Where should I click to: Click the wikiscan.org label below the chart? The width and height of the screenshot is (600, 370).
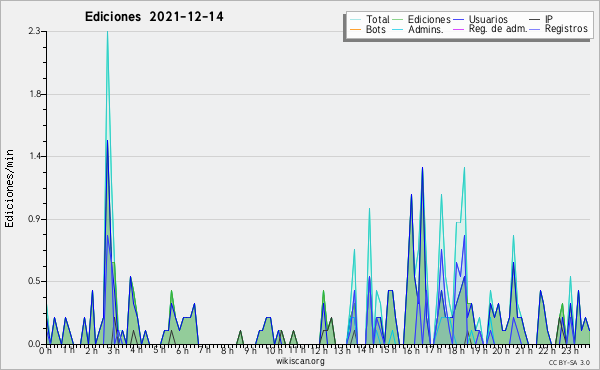coord(300,361)
